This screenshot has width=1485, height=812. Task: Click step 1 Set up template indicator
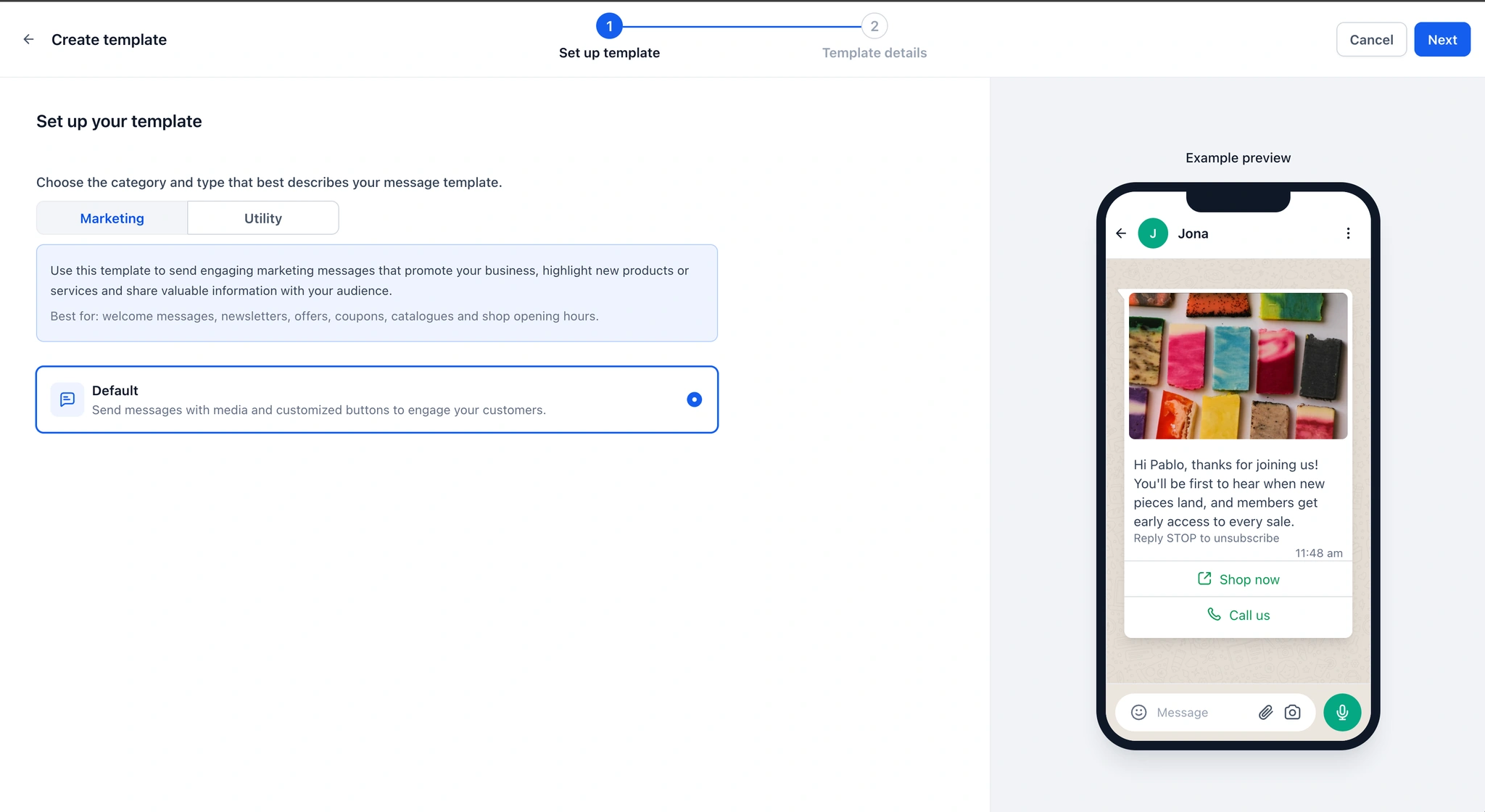pyautogui.click(x=609, y=26)
